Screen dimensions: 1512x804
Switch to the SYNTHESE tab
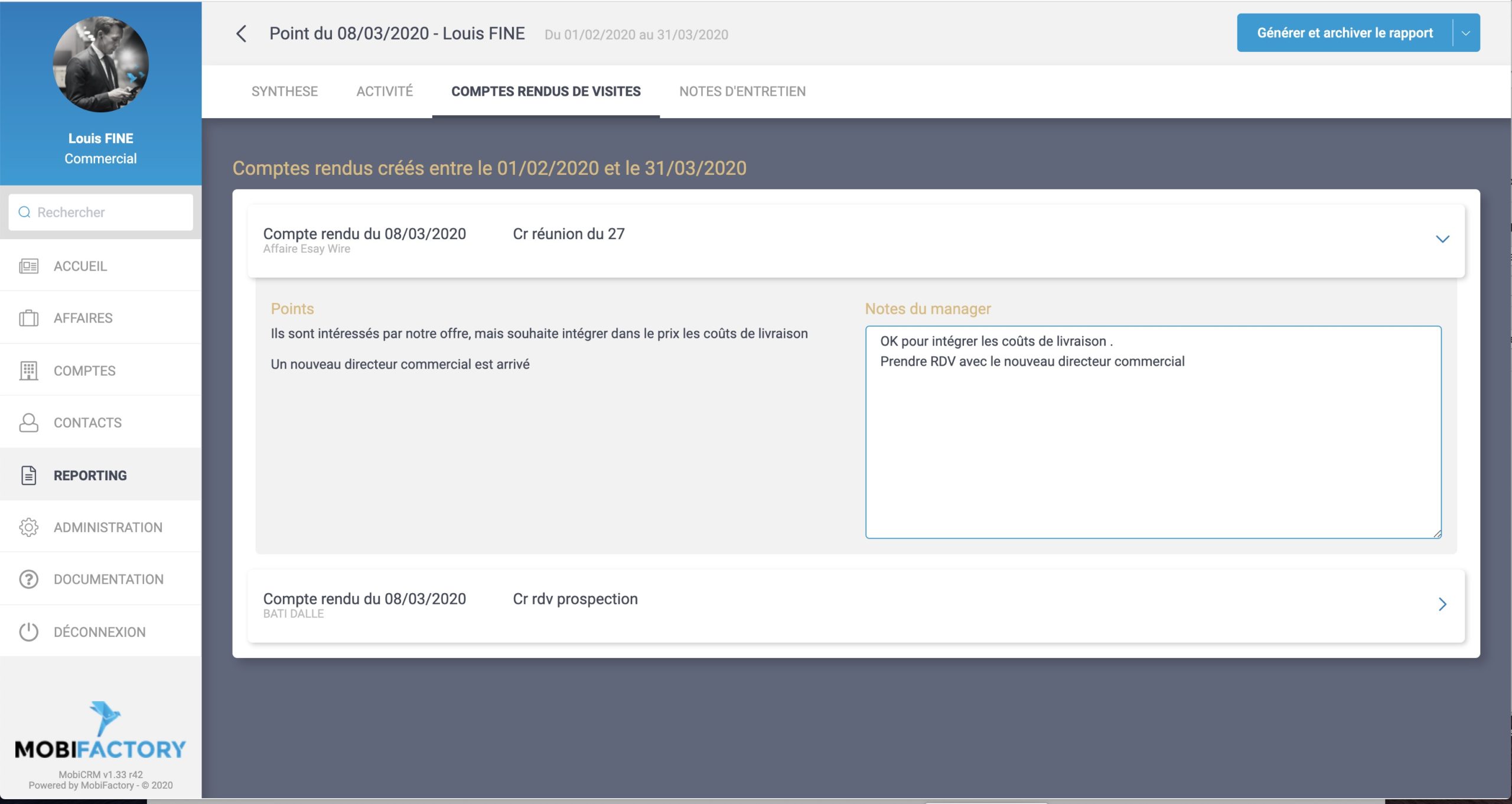coord(285,91)
